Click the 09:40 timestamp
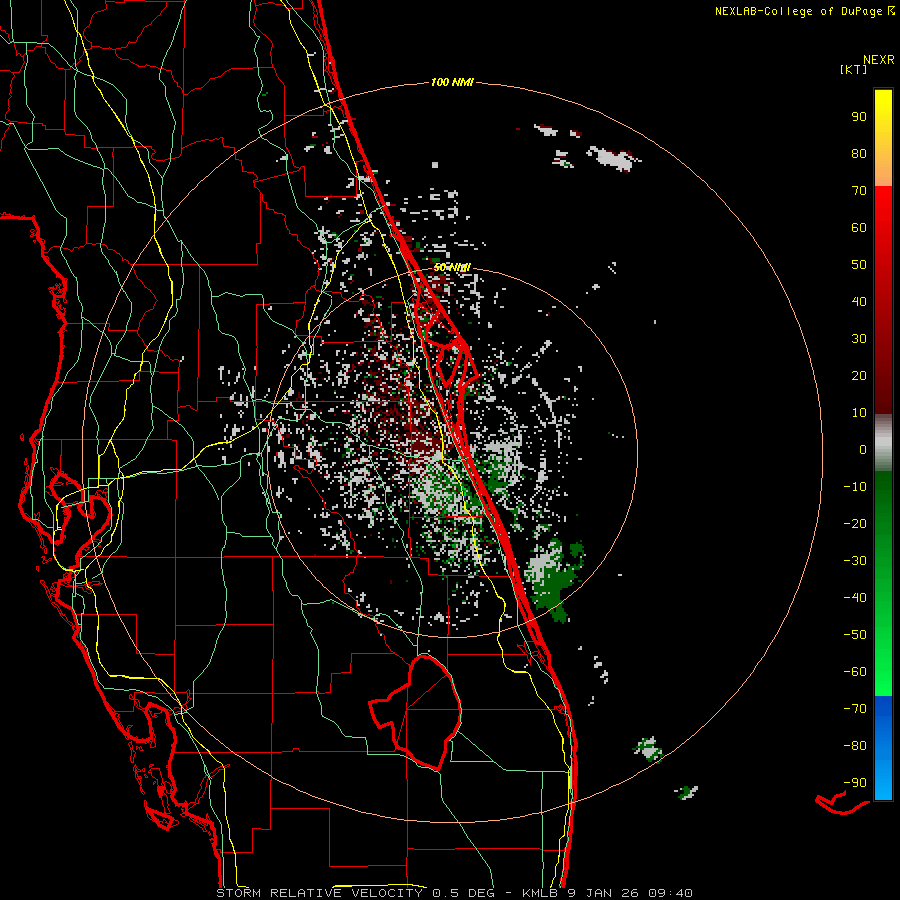 click(671, 893)
